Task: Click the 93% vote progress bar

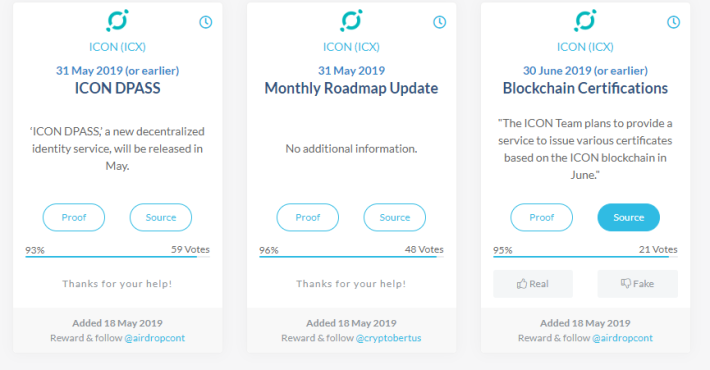Action: [117, 257]
